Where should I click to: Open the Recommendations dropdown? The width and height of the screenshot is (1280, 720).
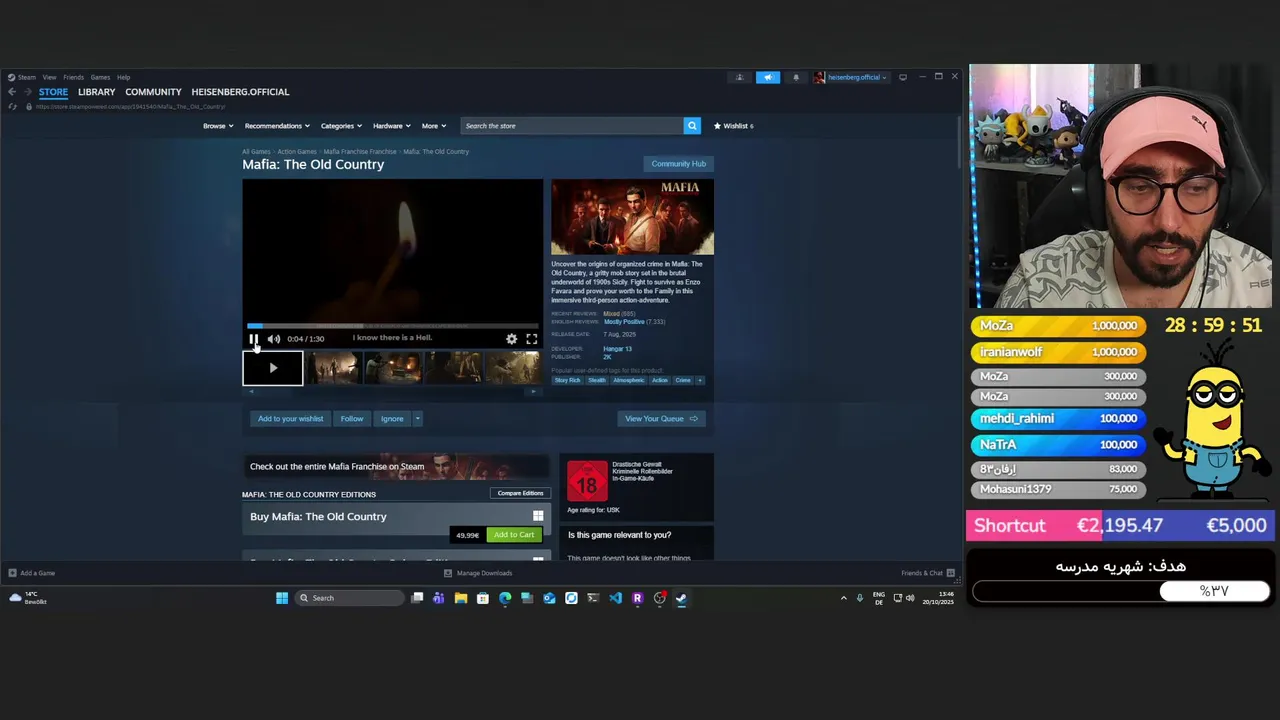coord(277,126)
